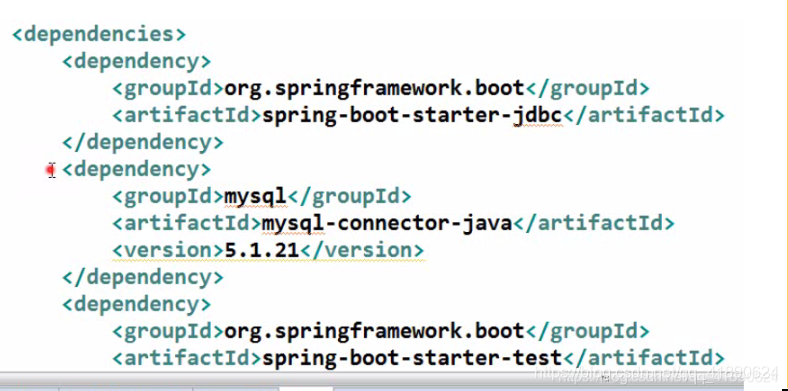788x391 pixels.
Task: Click the closing </artifactId> tag after spring-boot-starter-test
Action: [643, 358]
